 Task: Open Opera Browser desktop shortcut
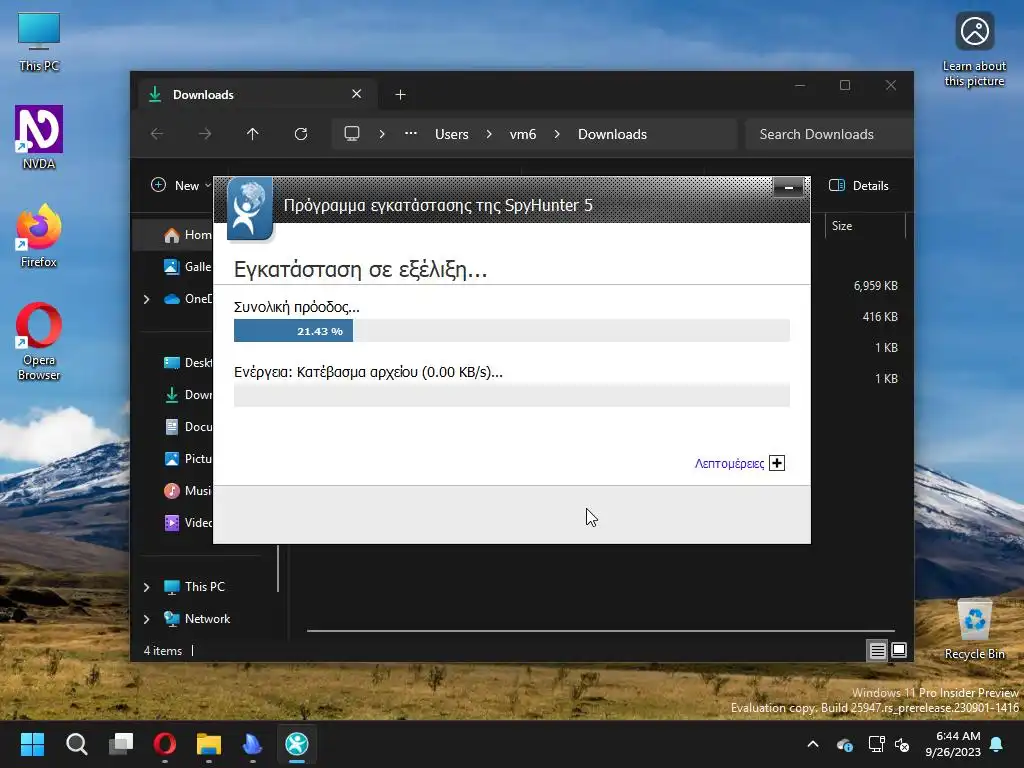[39, 341]
